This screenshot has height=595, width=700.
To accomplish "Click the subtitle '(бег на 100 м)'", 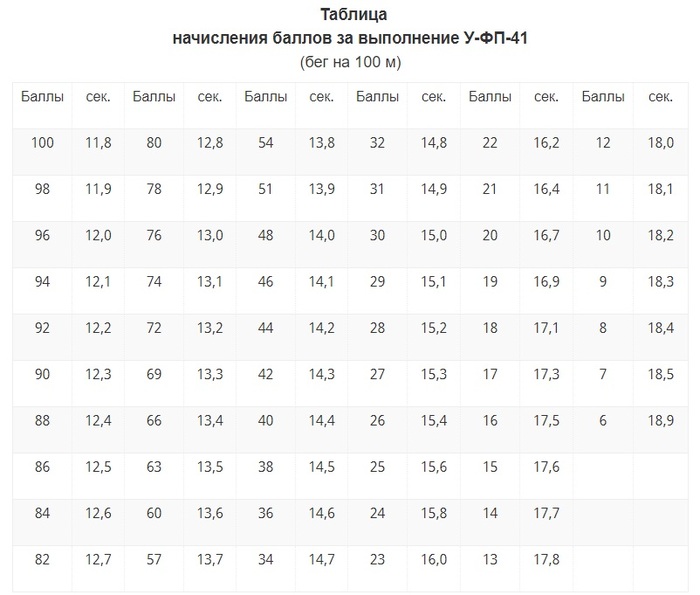I will (350, 62).
